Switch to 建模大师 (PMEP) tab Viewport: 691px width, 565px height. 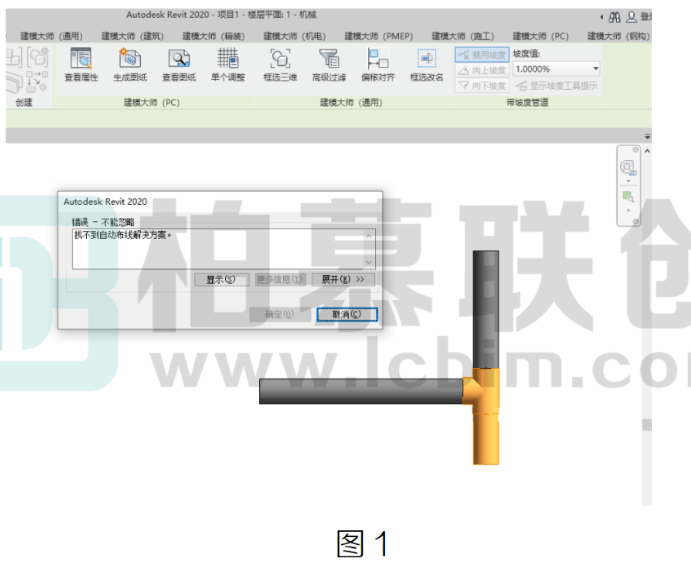(x=379, y=36)
